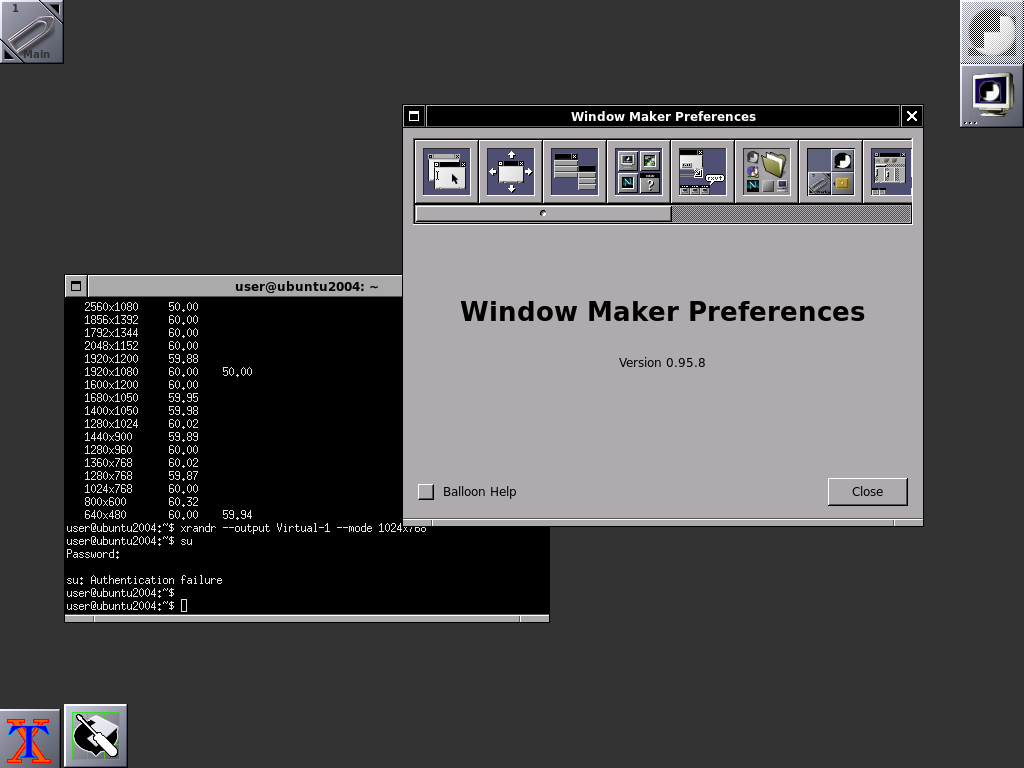Open the search path folder settings
Screen dimensions: 1024x768
tap(767, 172)
